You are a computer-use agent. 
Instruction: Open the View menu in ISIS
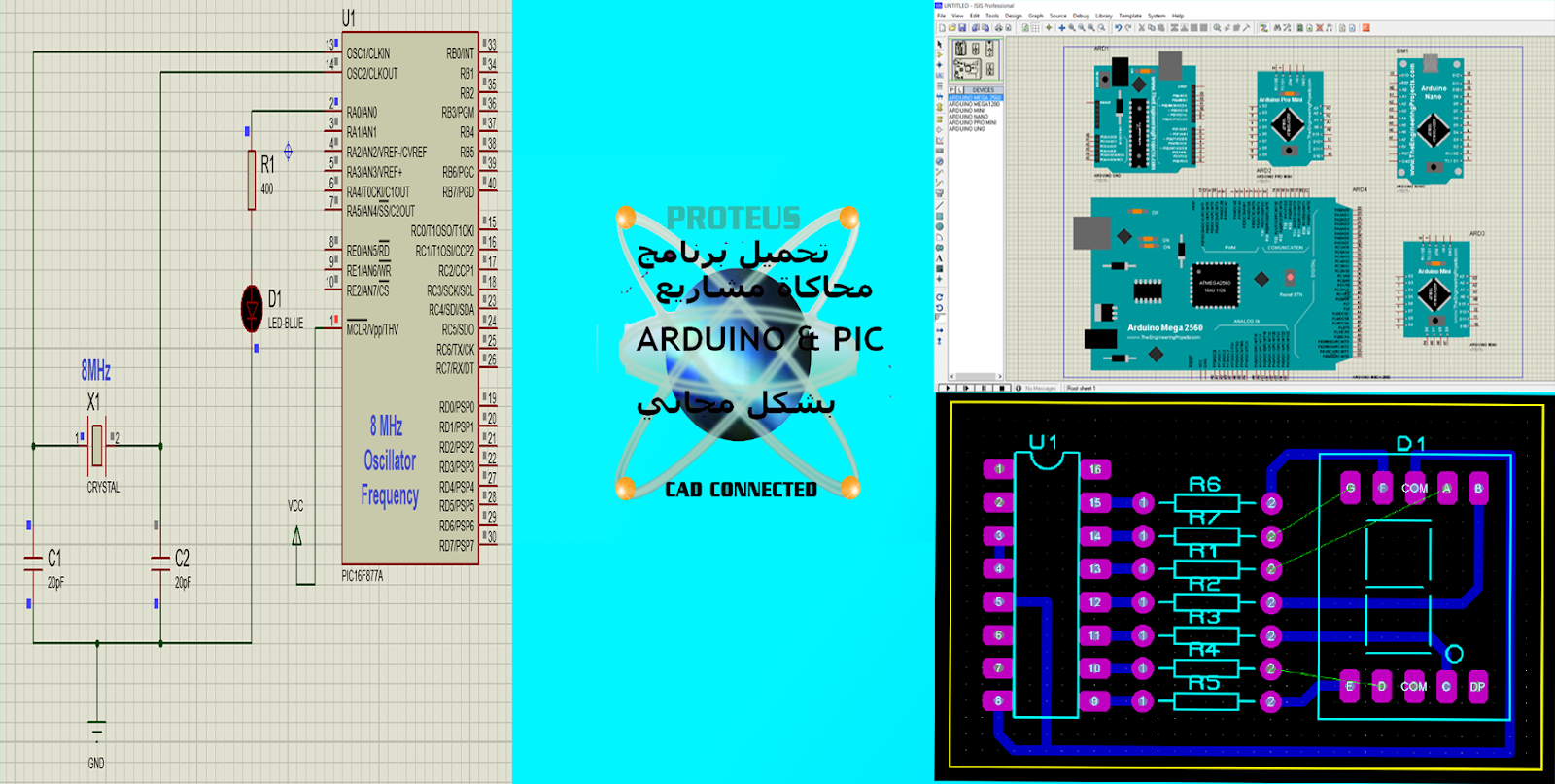point(957,16)
